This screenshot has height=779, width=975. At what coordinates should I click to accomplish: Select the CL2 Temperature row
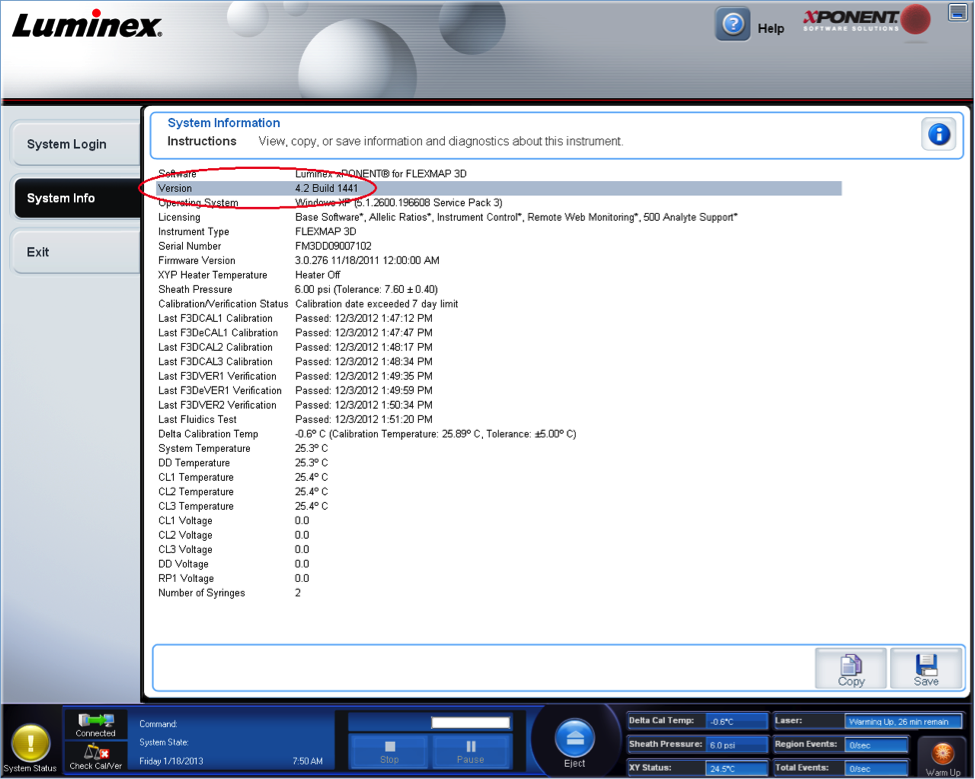click(499, 492)
